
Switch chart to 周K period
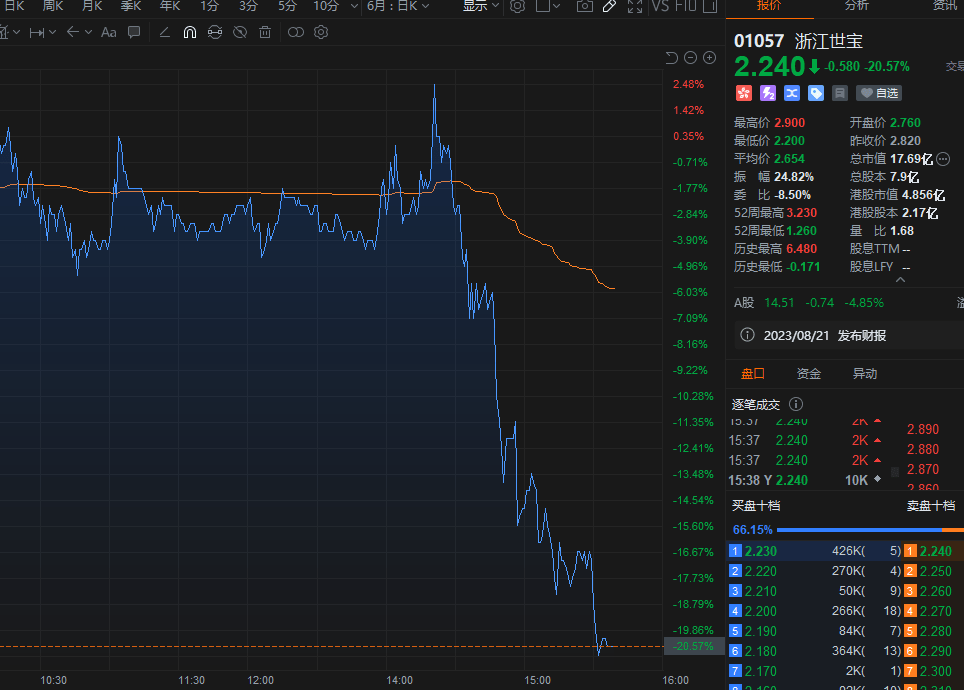tap(53, 6)
